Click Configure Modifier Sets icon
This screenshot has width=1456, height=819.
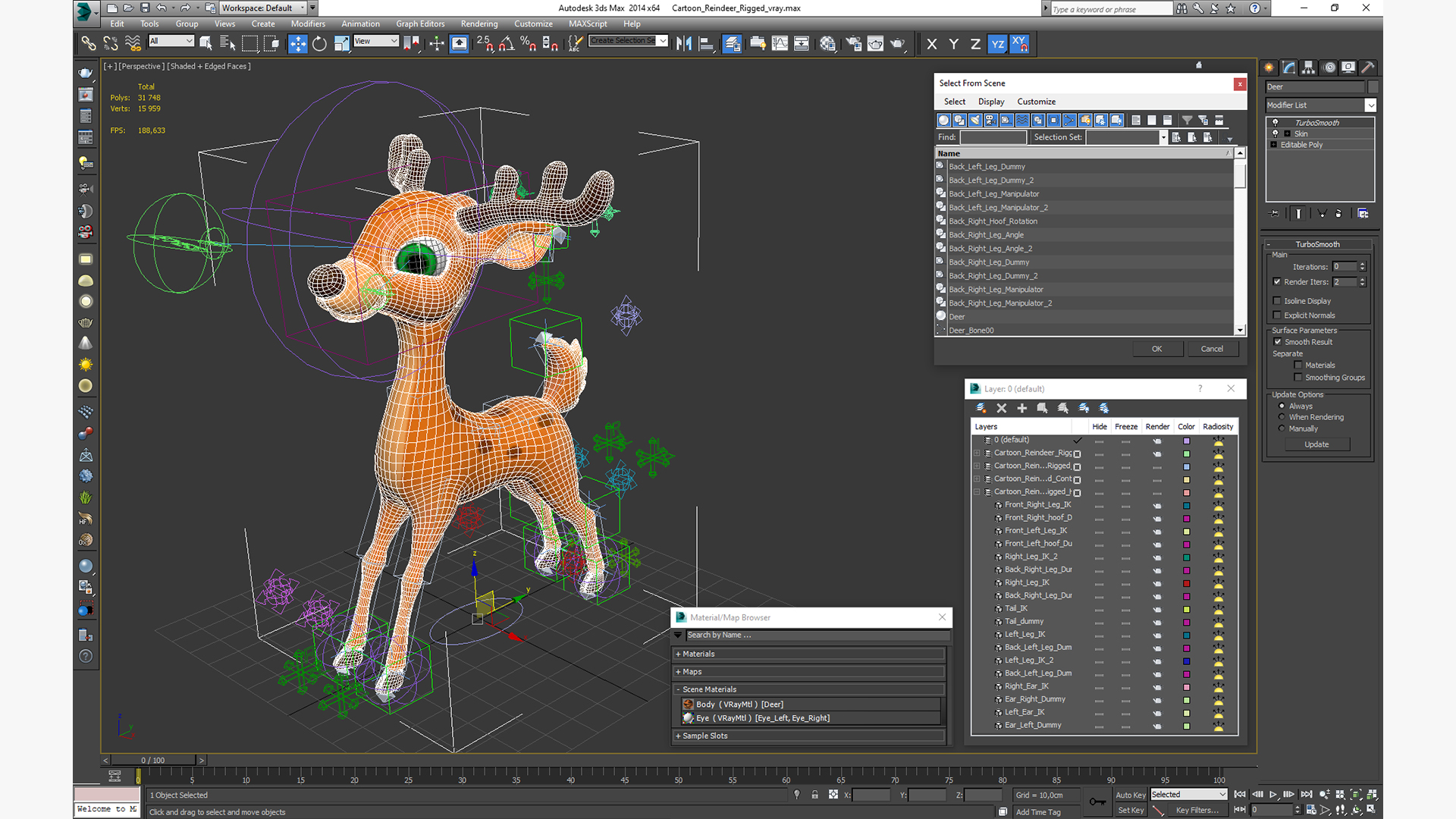(1363, 214)
